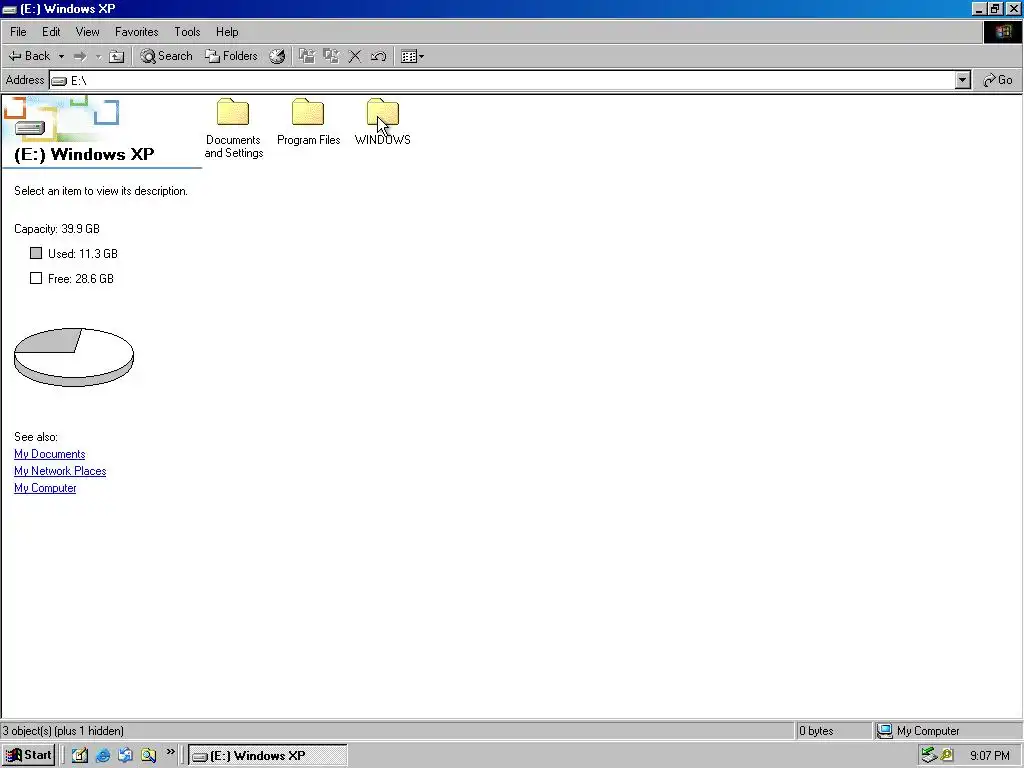Toggle the Folders tree pane
Viewport: 1024px width, 768px height.
coord(231,56)
